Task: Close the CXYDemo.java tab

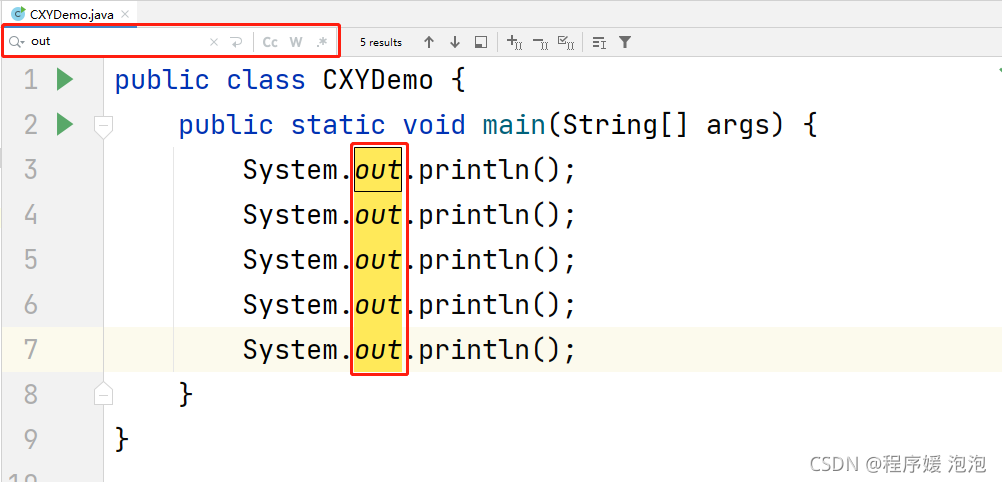Action: coord(125,14)
